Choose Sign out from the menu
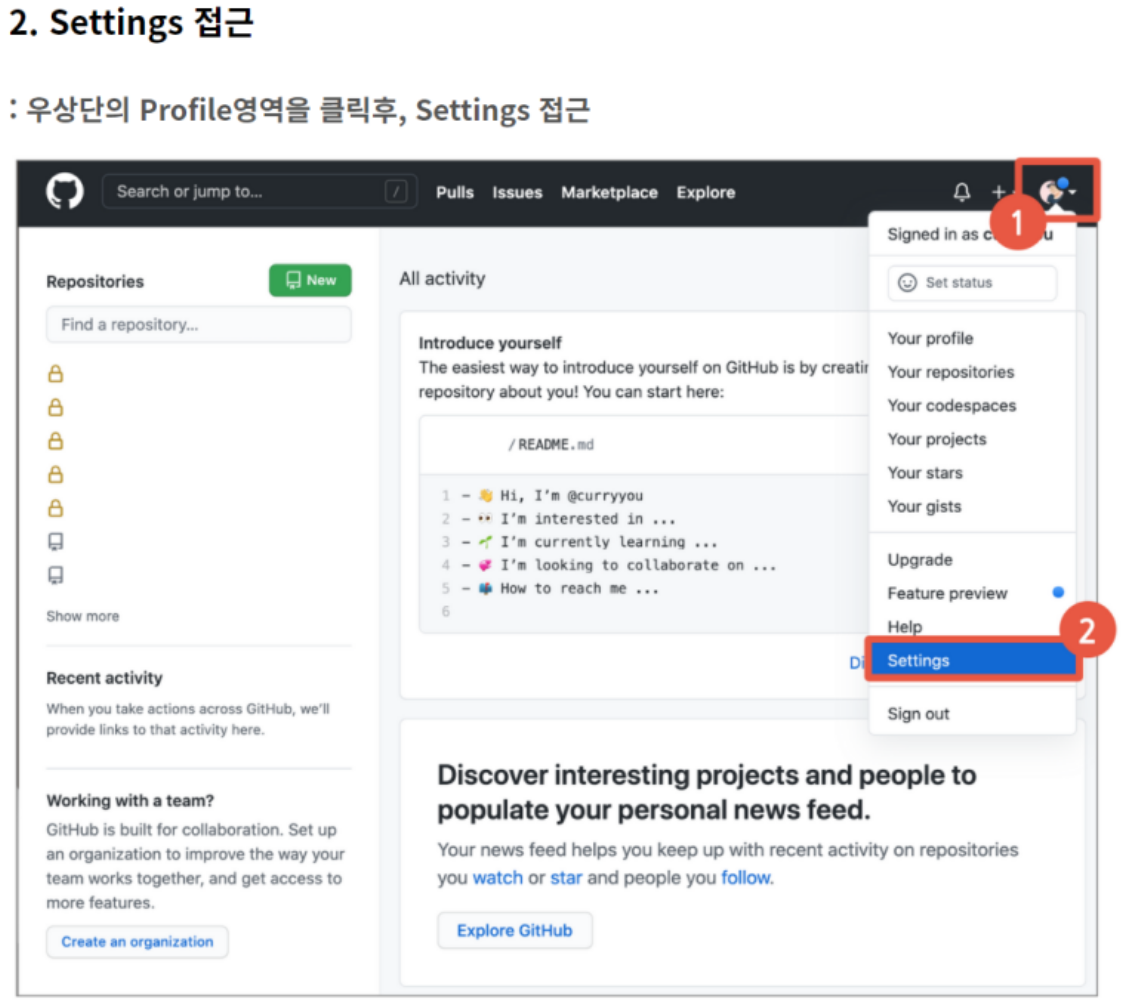This screenshot has height=1008, width=1128. coord(918,714)
